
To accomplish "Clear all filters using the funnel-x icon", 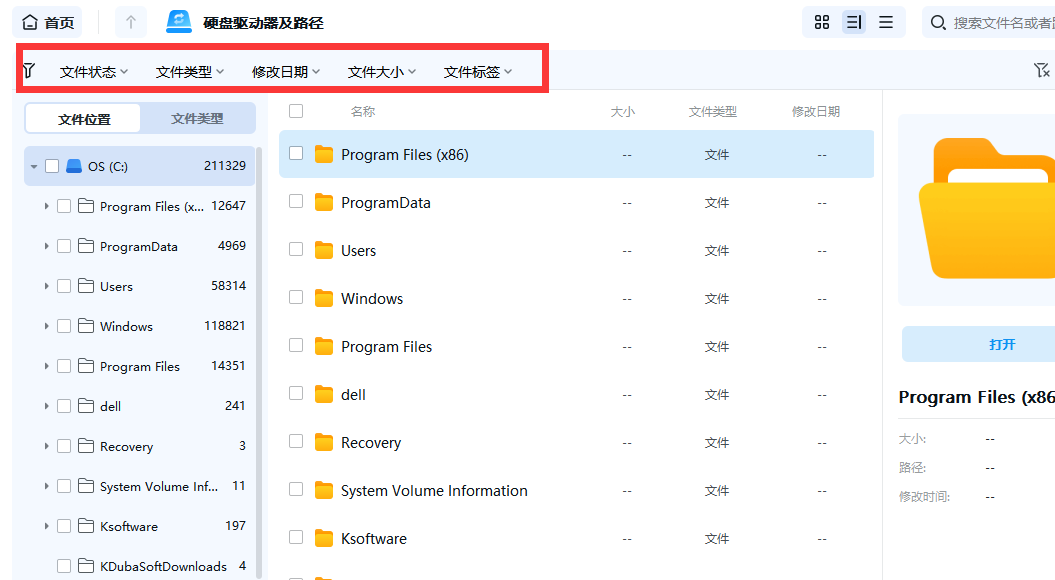I will [x=1042, y=69].
